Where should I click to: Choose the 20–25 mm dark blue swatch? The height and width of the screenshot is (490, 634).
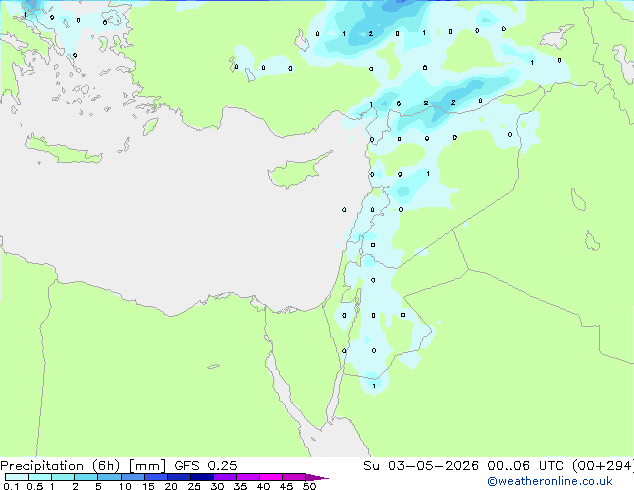178,477
